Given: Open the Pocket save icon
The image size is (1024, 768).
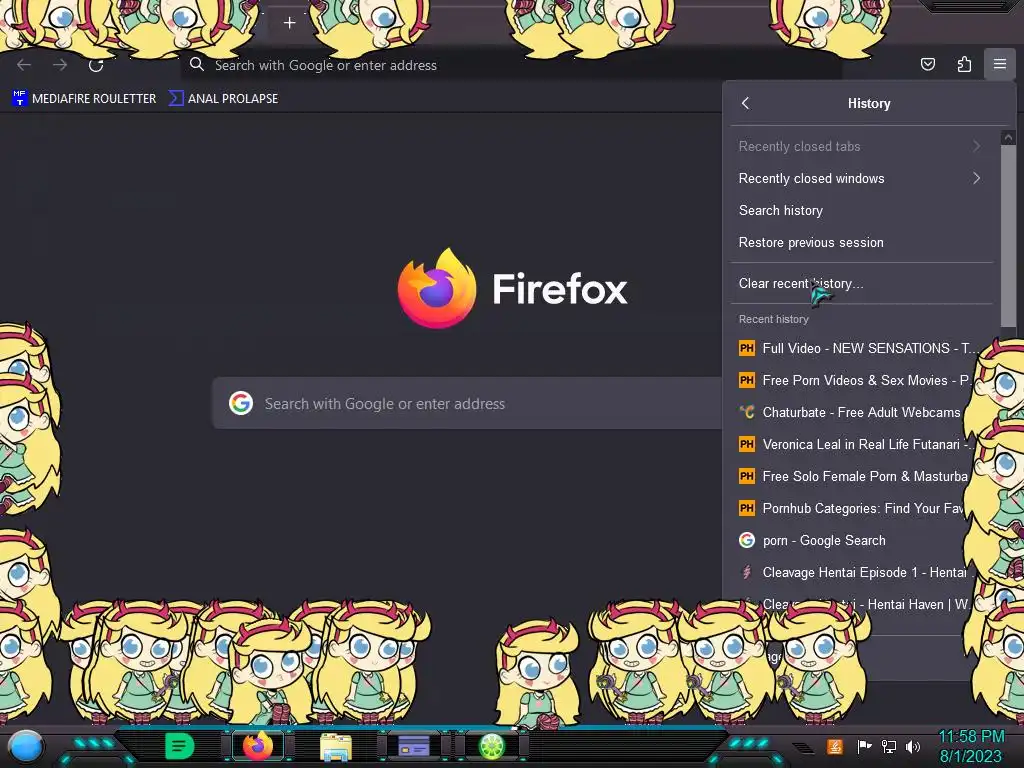Looking at the screenshot, I should click(927, 64).
